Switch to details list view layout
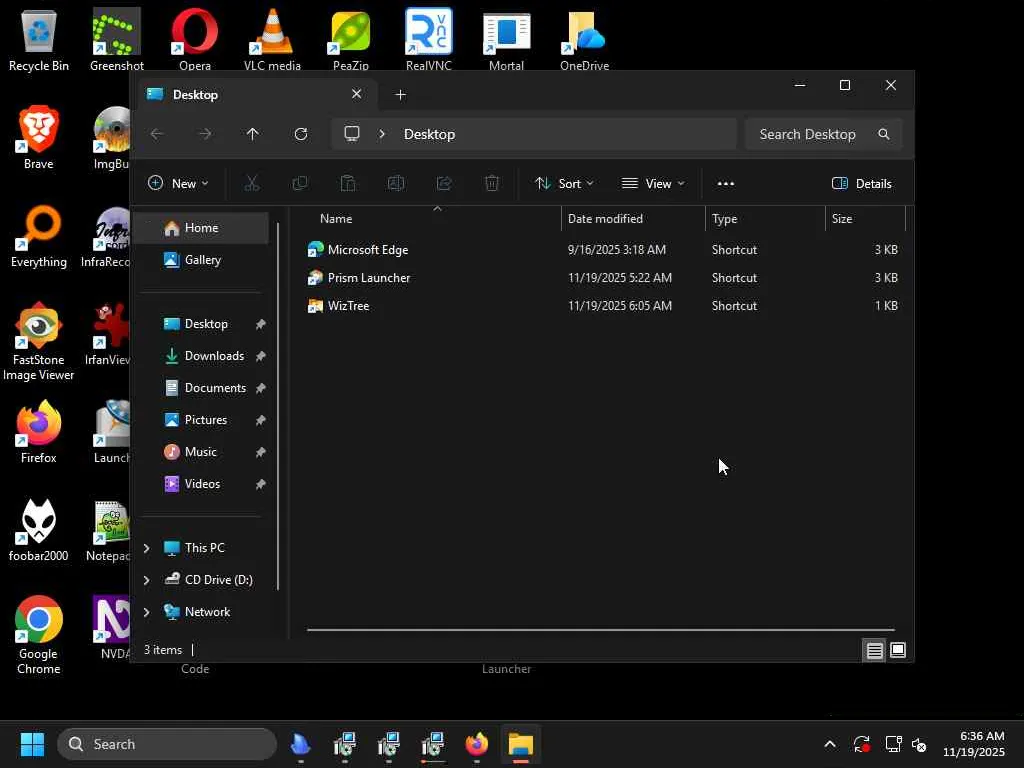Screen dimensions: 1024x768 click(874, 651)
